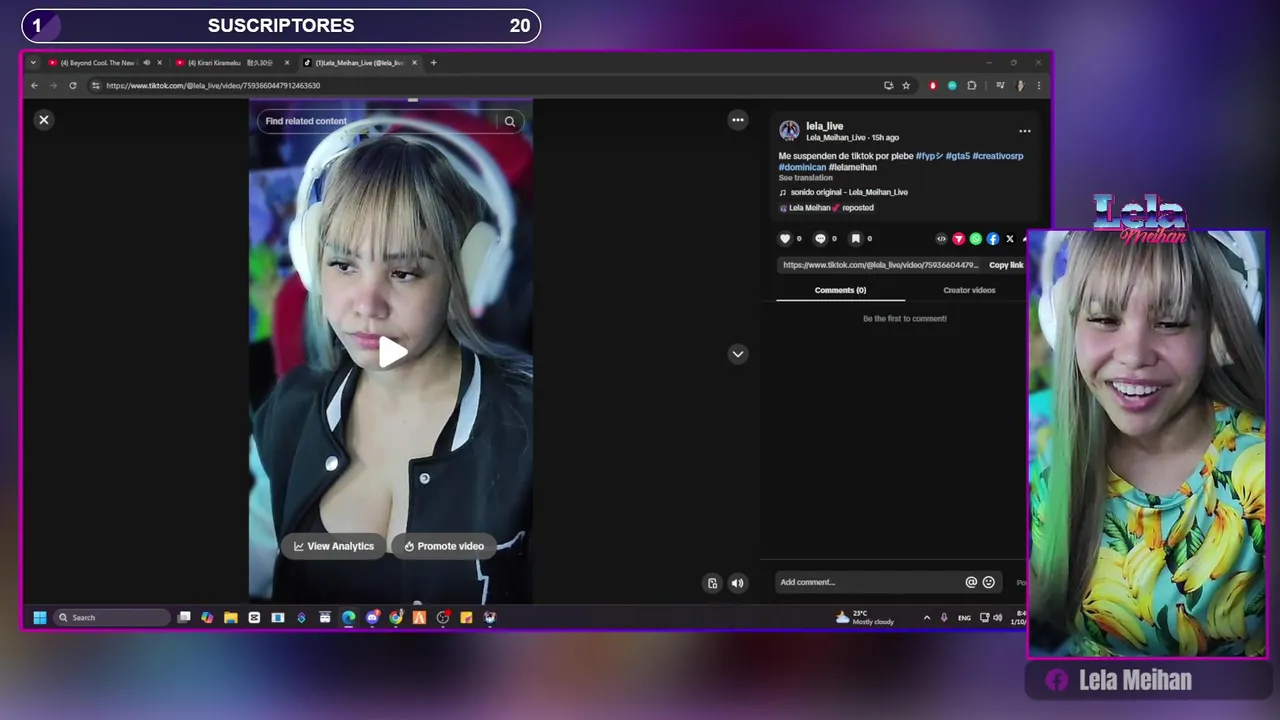
Task: Open the lela_live username link
Action: [824, 126]
